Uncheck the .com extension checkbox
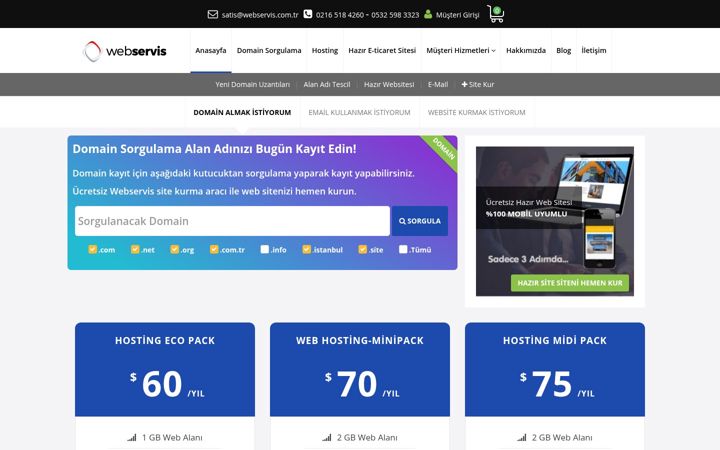Image resolution: width=720 pixels, height=450 pixels. click(92, 249)
